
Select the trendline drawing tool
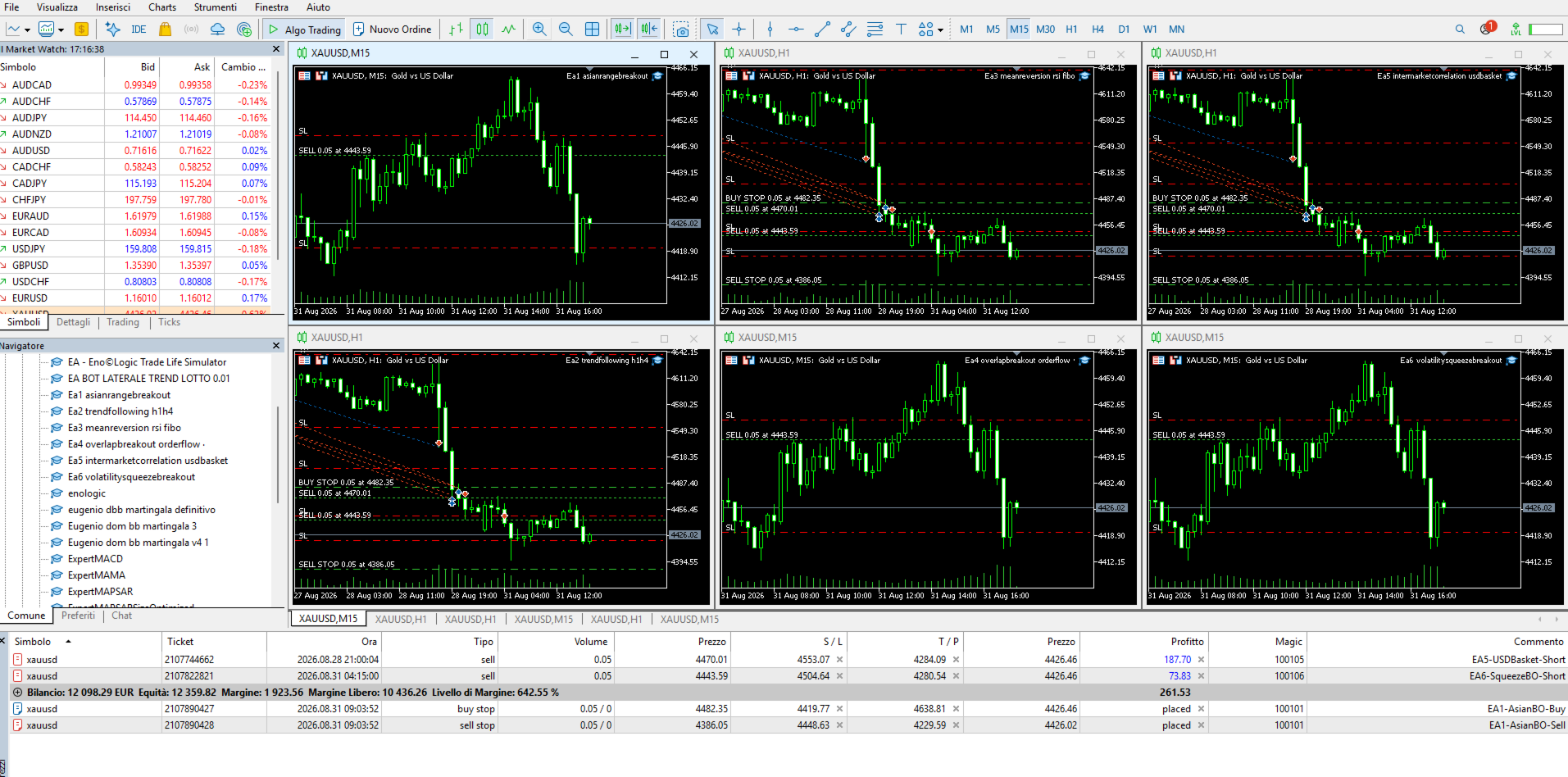coord(822,29)
